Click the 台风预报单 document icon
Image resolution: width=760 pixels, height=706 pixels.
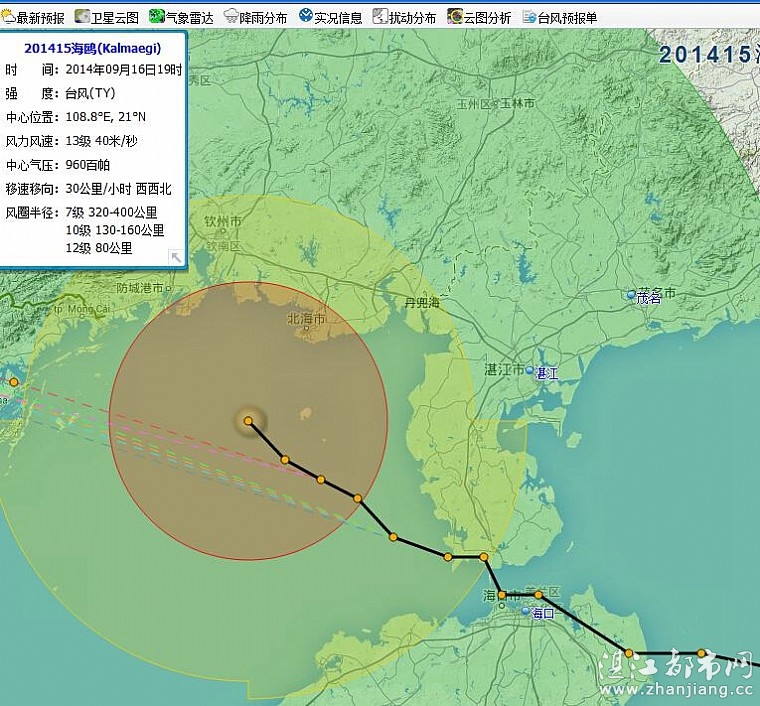coord(529,17)
